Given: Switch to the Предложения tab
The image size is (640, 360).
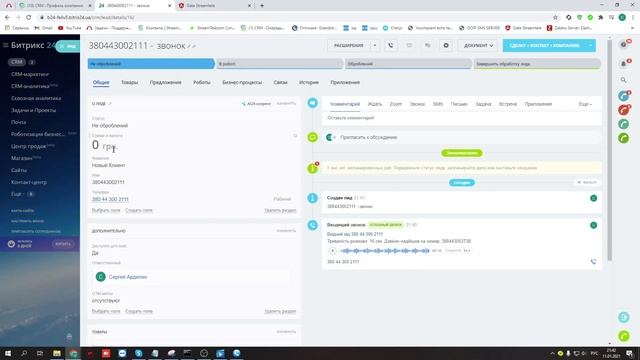Looking at the screenshot, I should (165, 82).
